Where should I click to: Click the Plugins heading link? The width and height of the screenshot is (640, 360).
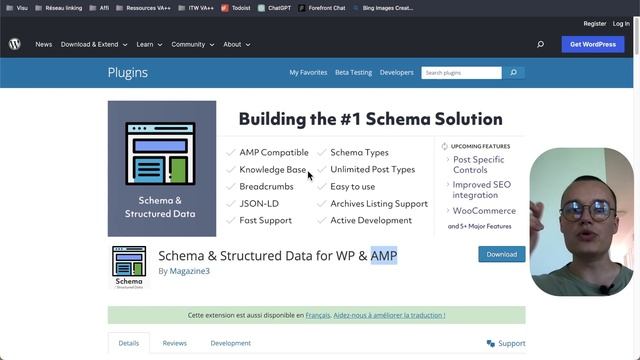point(128,73)
